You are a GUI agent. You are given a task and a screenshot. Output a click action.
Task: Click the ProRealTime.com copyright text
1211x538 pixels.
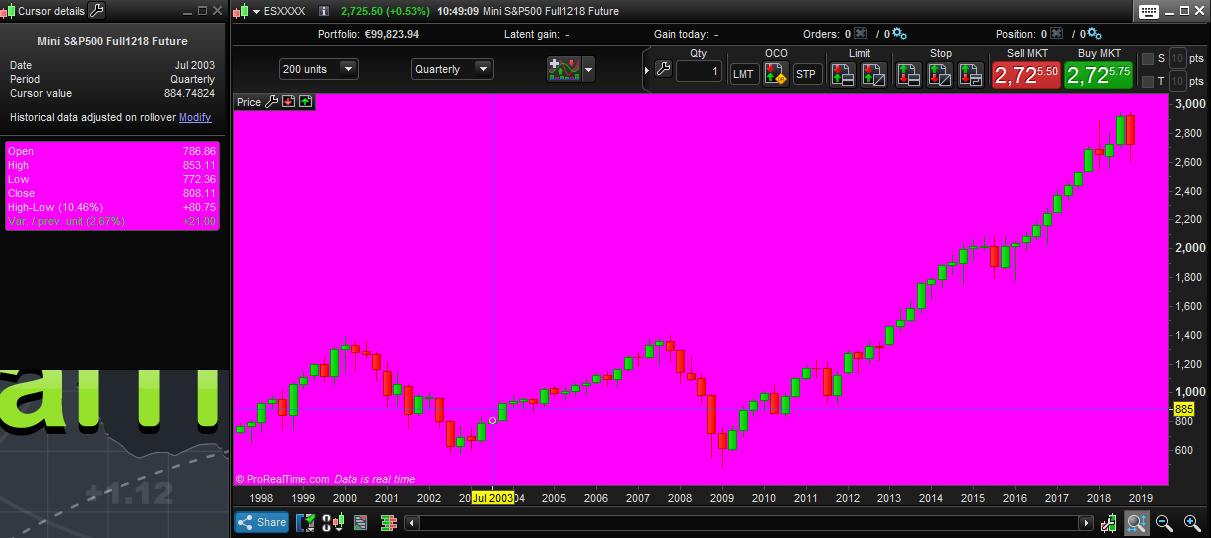tap(283, 480)
